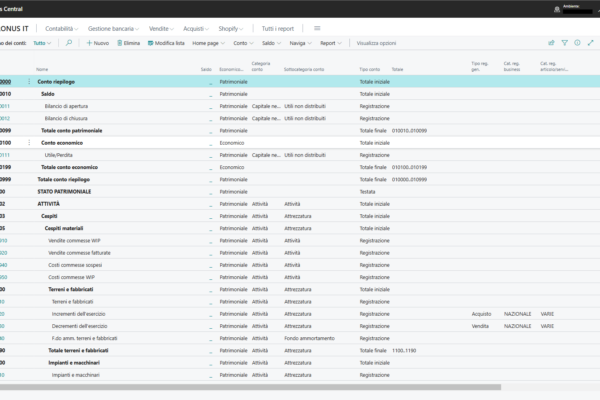600x400 pixels.
Task: Open the Tutto view filter dropdown
Action: (x=43, y=43)
